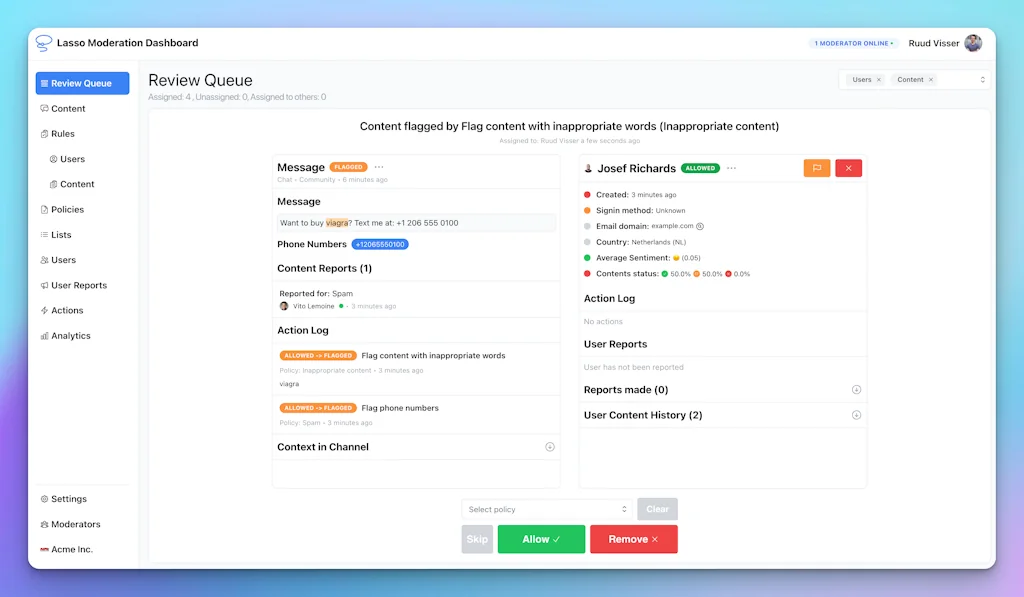Screen dimensions: 1024x597
Task: Click 'Country: Netherlands (NL)' row
Action: (635, 242)
